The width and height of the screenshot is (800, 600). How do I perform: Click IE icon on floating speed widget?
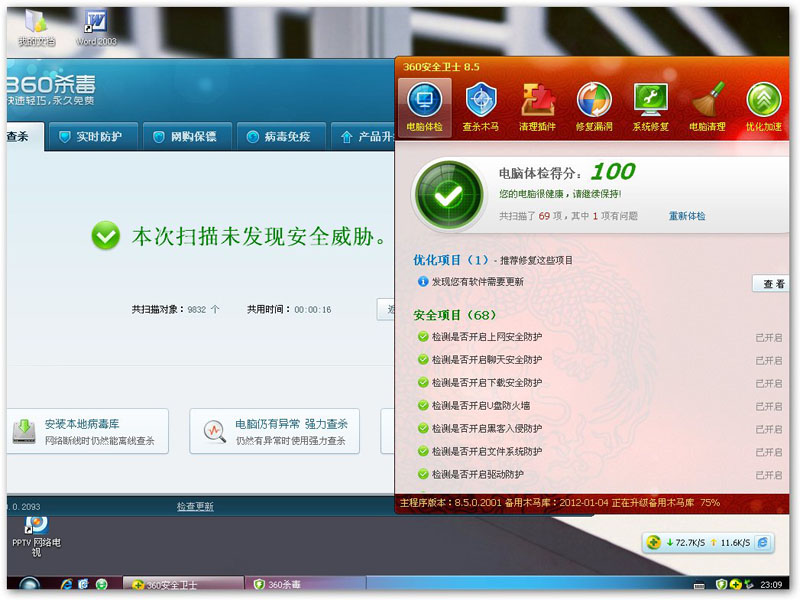tap(763, 542)
